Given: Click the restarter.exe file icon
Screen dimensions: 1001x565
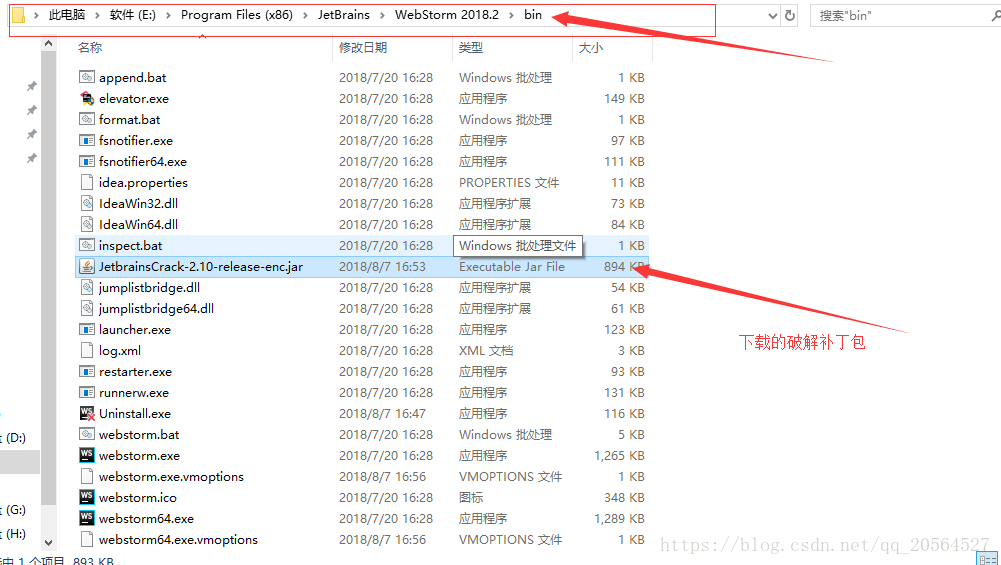Looking at the screenshot, I should coord(87,372).
